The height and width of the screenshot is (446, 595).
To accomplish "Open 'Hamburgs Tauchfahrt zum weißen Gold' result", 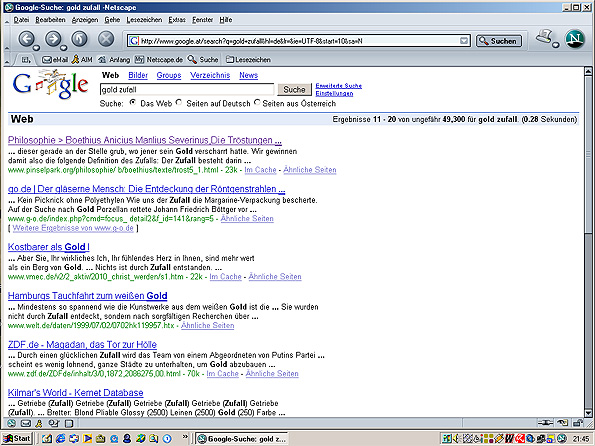I will [88, 296].
